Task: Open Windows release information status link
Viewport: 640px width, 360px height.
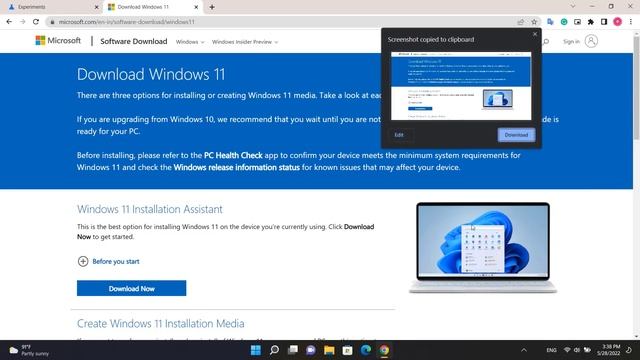Action: click(237, 167)
